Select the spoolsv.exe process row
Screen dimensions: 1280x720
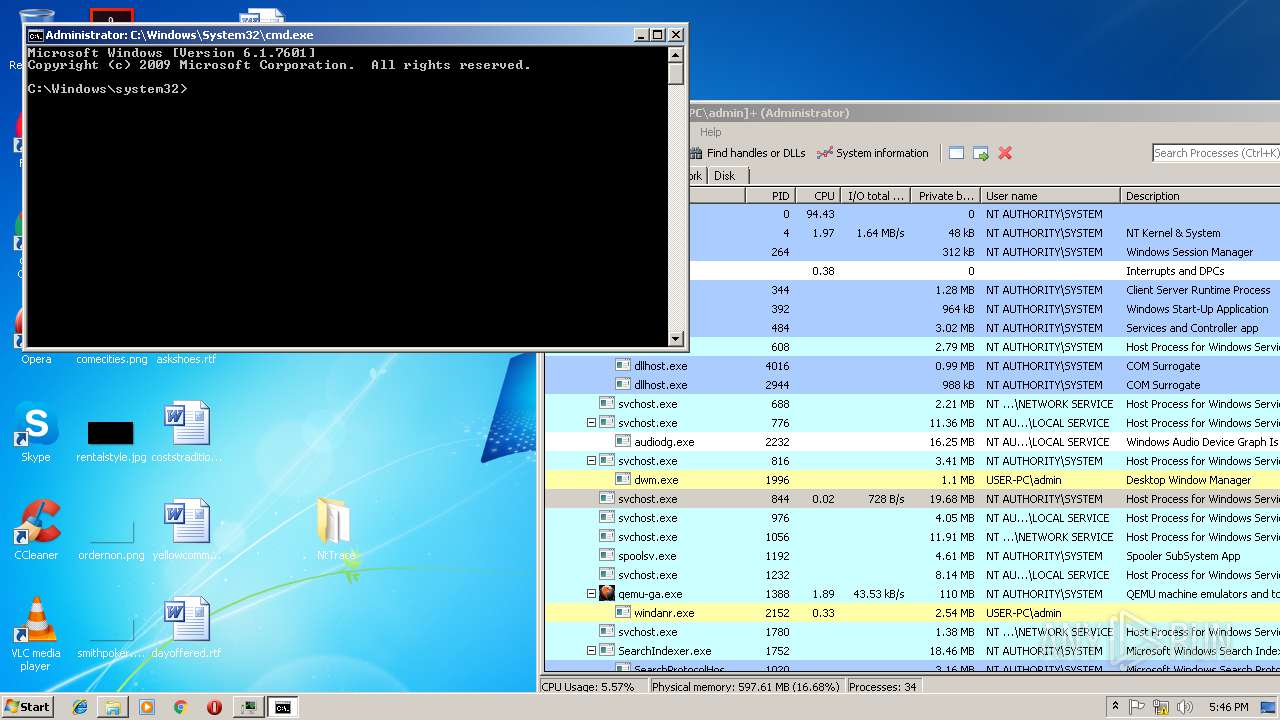click(912, 556)
